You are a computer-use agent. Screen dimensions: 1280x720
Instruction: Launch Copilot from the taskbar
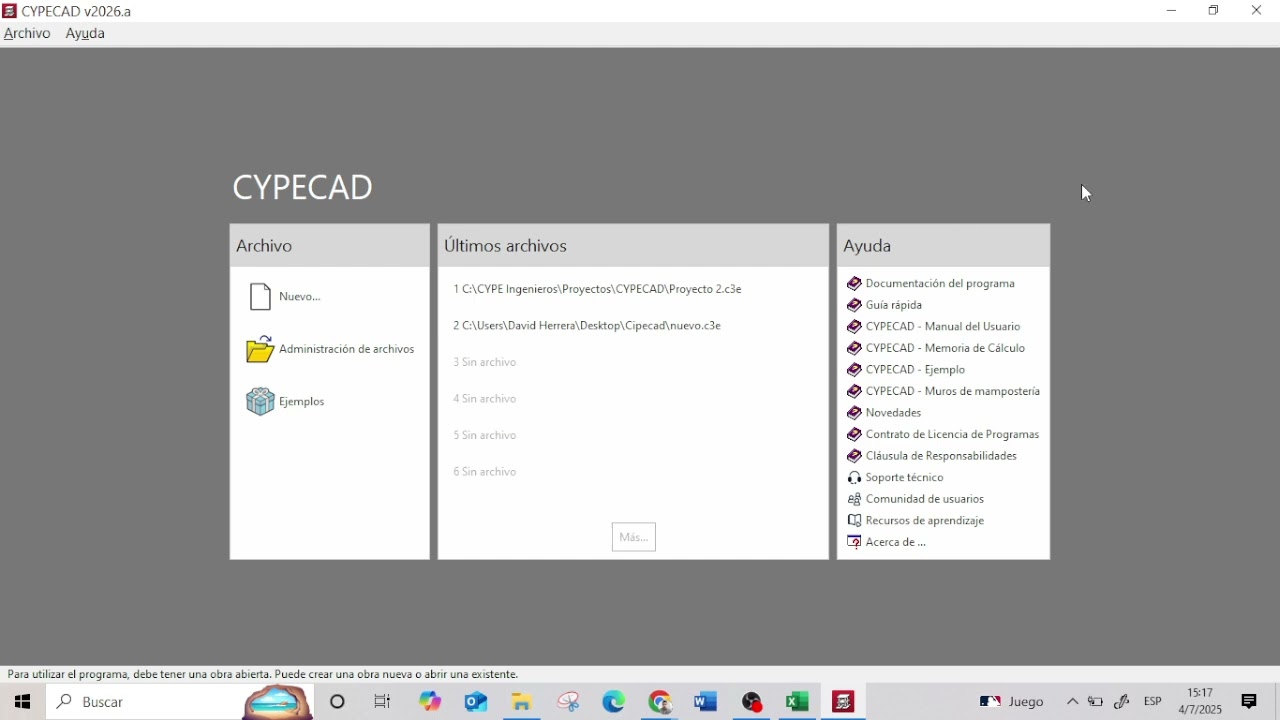[431, 703]
